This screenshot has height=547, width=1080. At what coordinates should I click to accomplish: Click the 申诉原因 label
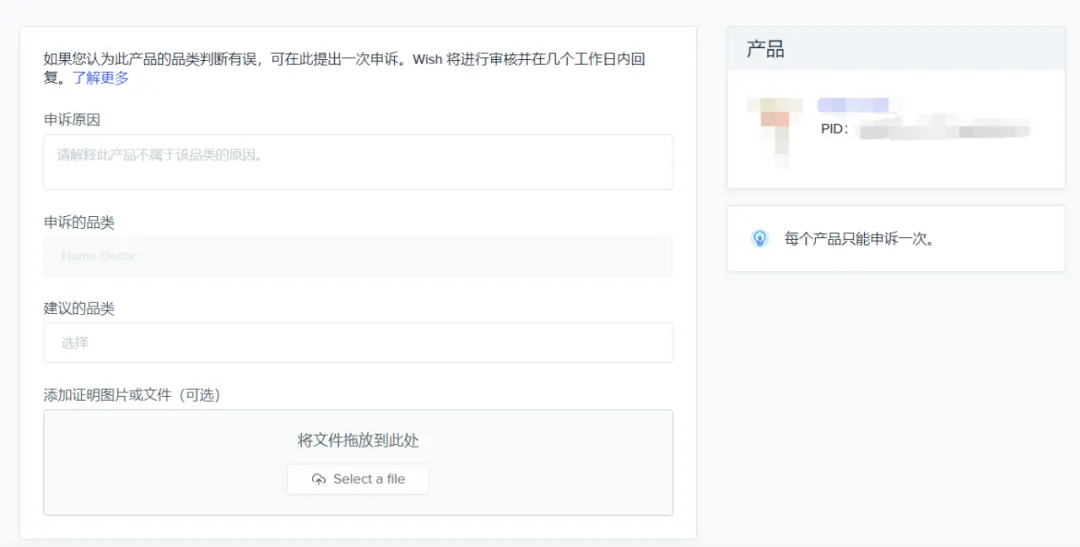[x=72, y=119]
